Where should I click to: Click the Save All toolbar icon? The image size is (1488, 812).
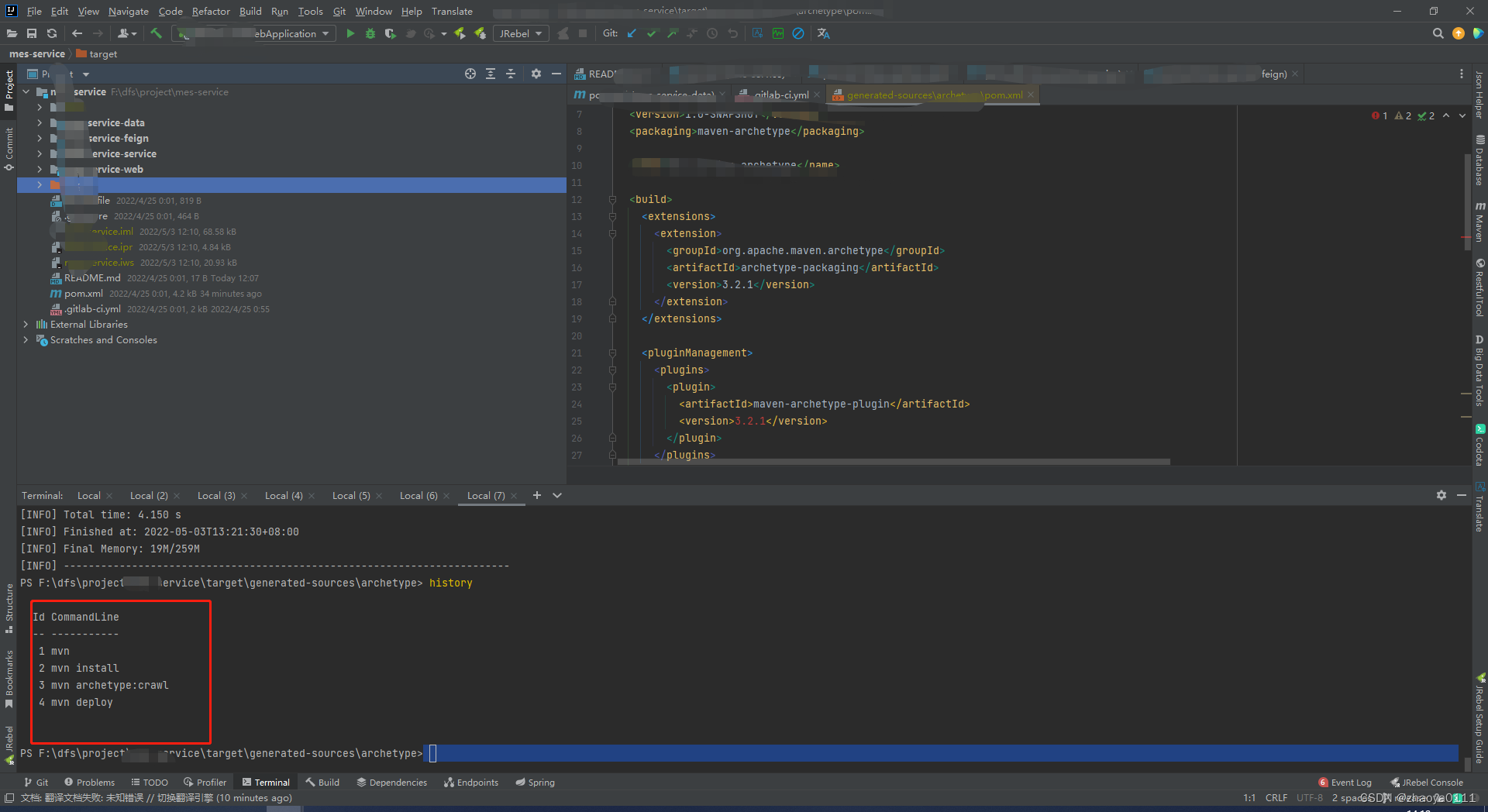click(x=32, y=33)
